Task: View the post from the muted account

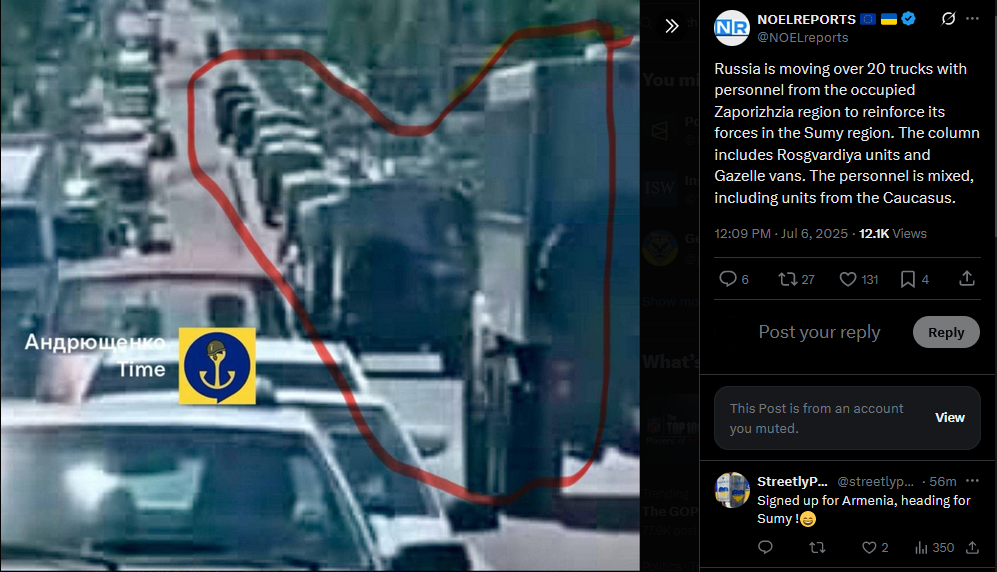Action: 949,418
